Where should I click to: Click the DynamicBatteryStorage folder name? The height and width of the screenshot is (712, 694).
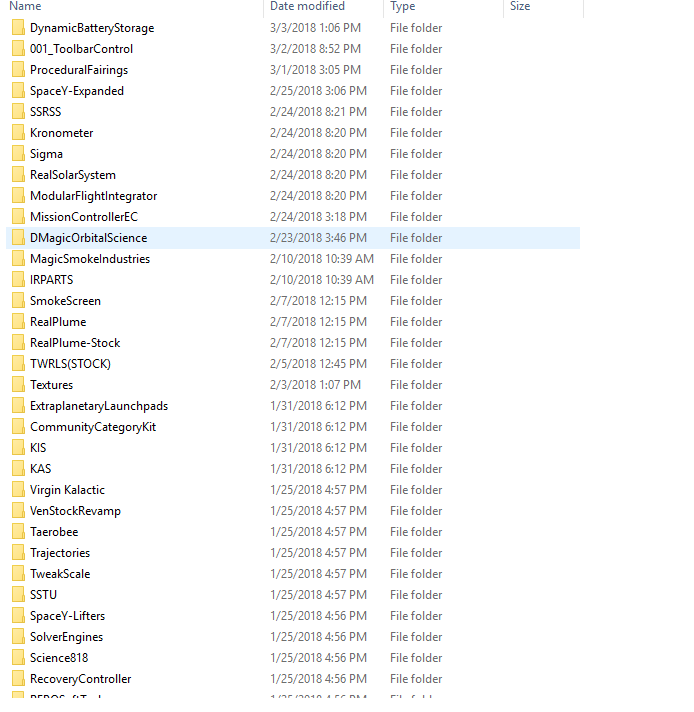pyautogui.click(x=92, y=28)
